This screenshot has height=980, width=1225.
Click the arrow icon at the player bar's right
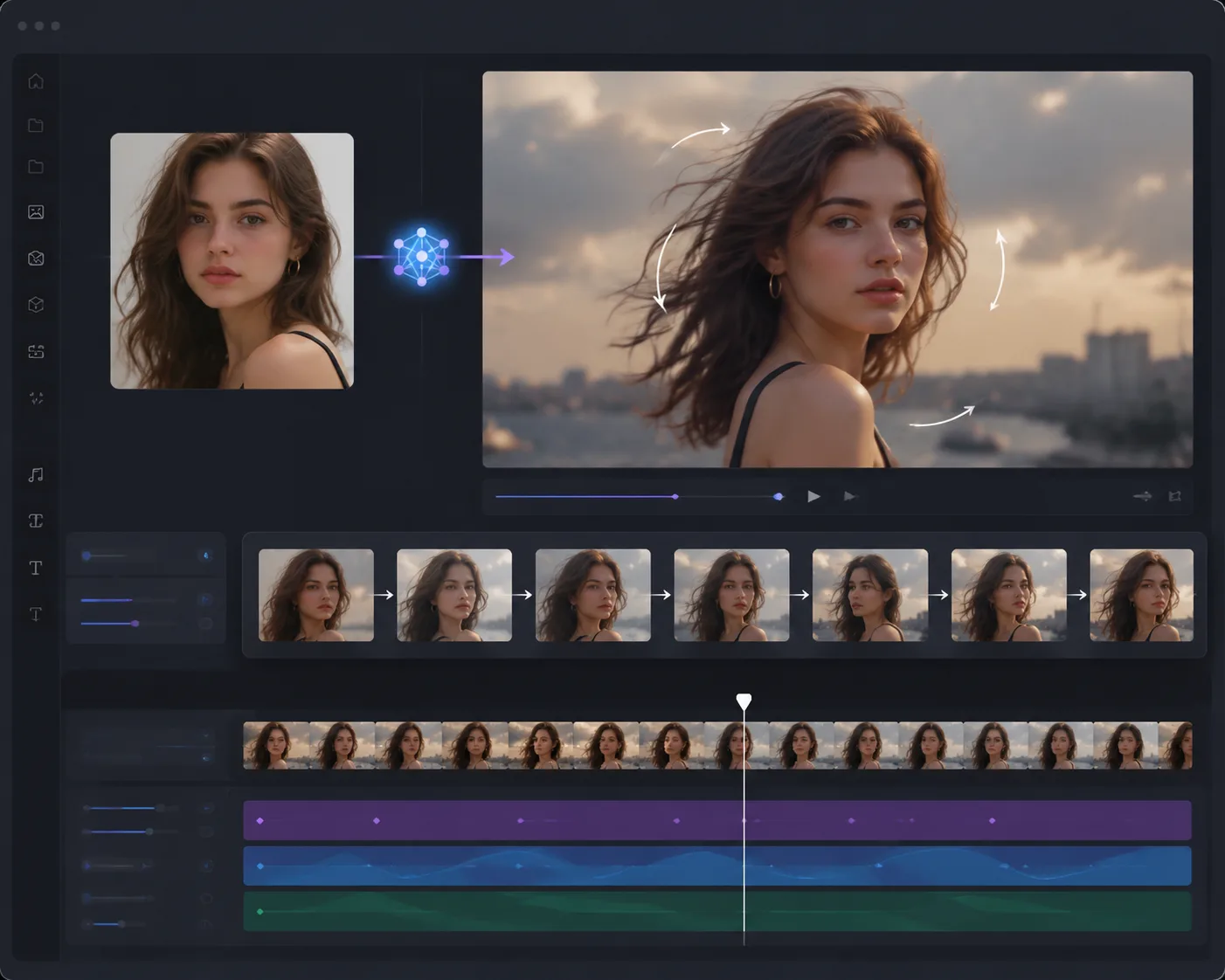point(1142,496)
